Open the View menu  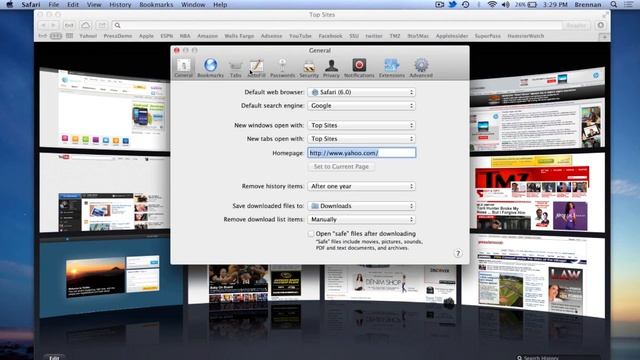tap(94, 4)
